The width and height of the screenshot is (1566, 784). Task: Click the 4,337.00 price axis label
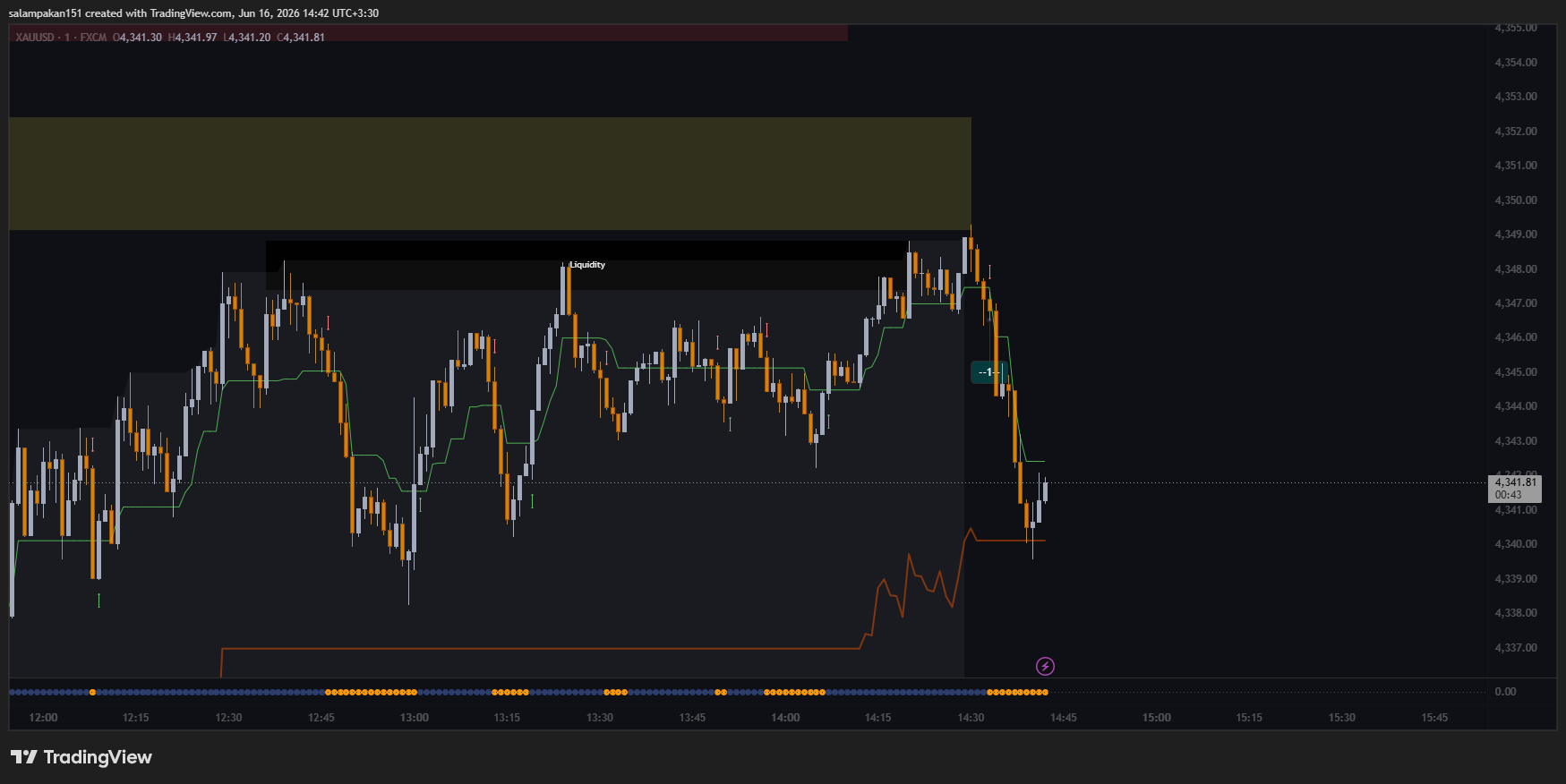[1516, 648]
